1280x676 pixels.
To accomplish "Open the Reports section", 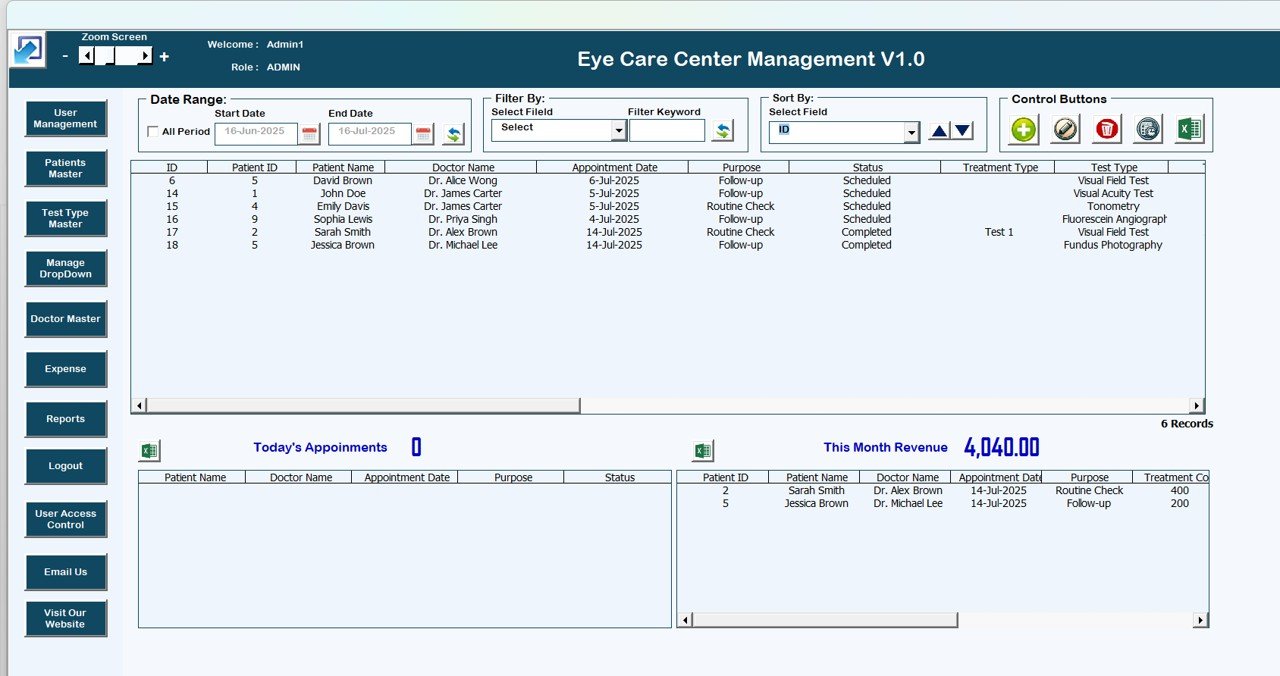I will [65, 418].
